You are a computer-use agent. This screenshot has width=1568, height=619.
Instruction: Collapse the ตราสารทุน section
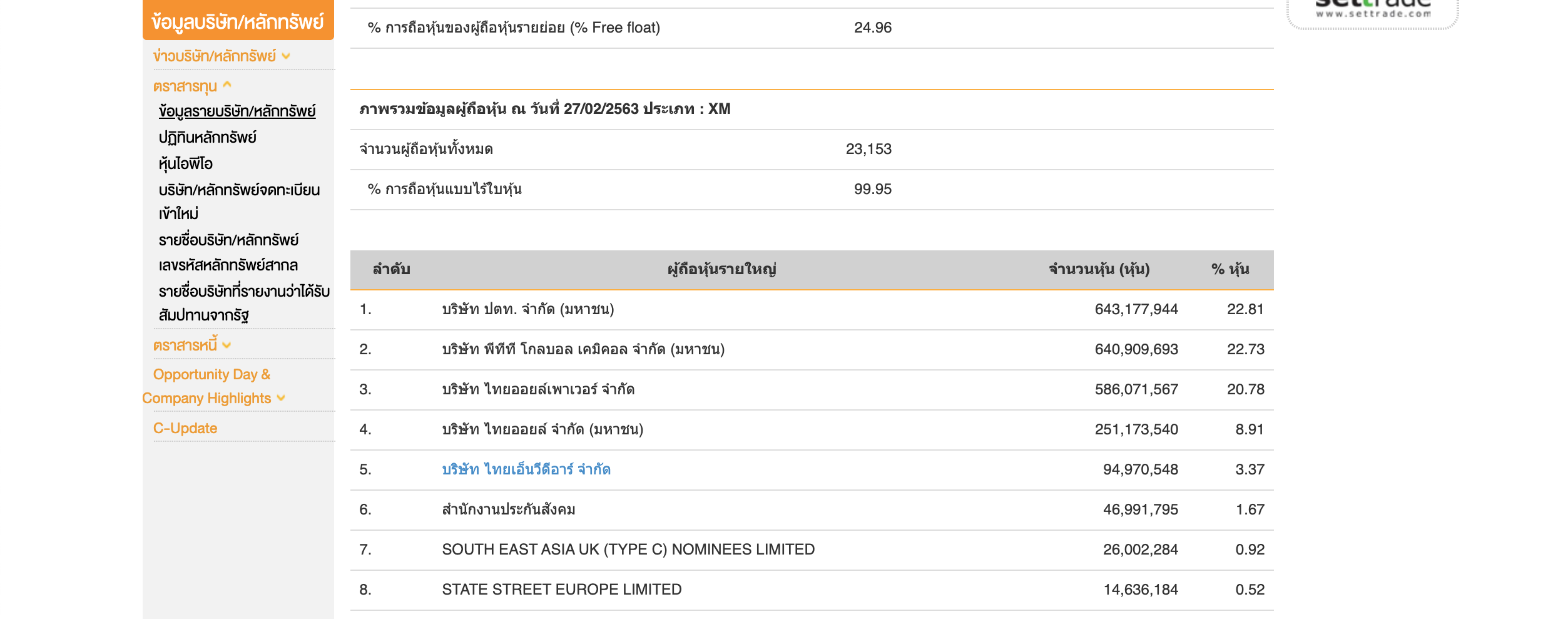pos(227,85)
